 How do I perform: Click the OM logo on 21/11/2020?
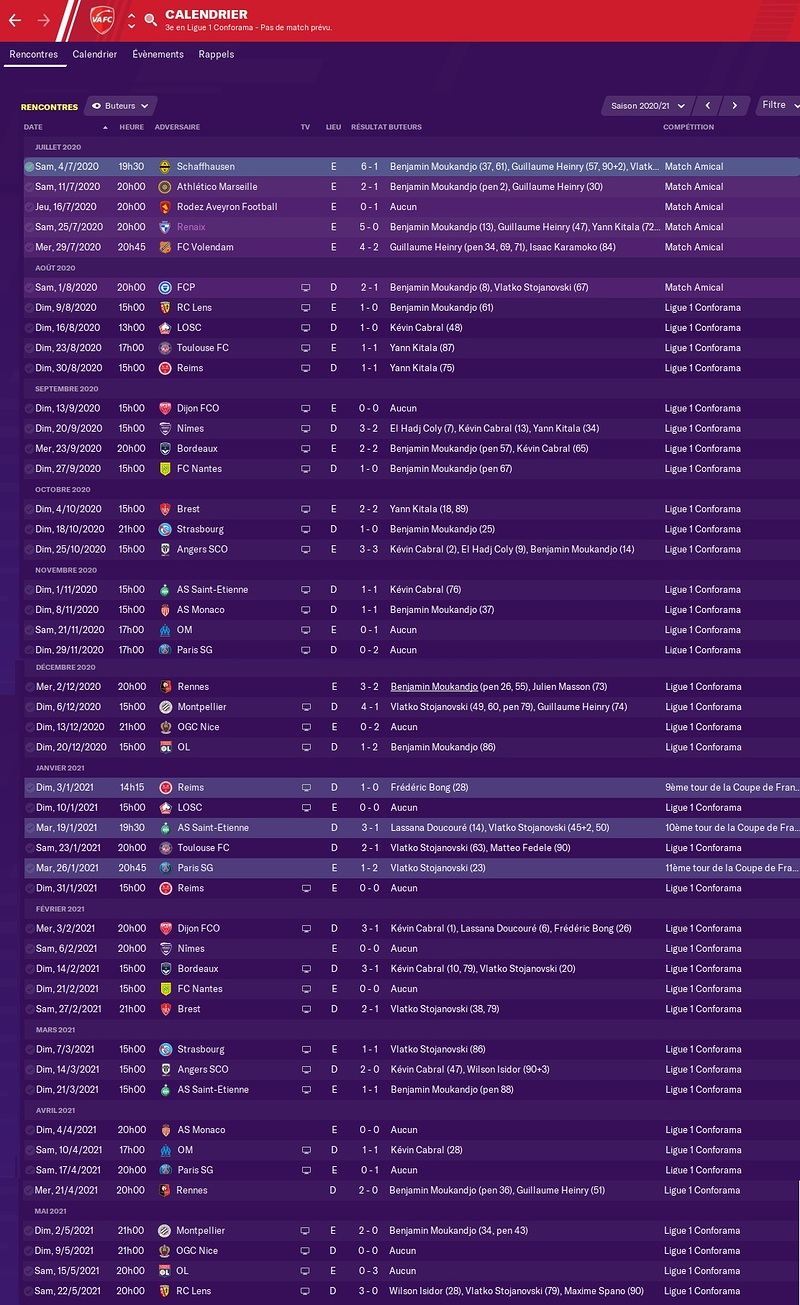click(x=165, y=630)
